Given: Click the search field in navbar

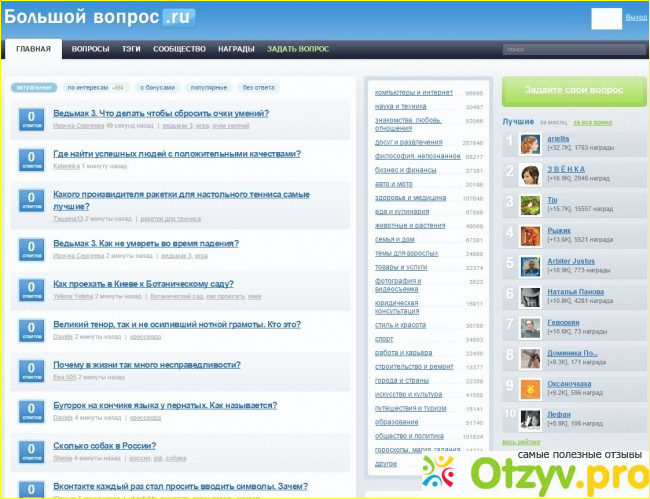Looking at the screenshot, I should pyautogui.click(x=570, y=49).
